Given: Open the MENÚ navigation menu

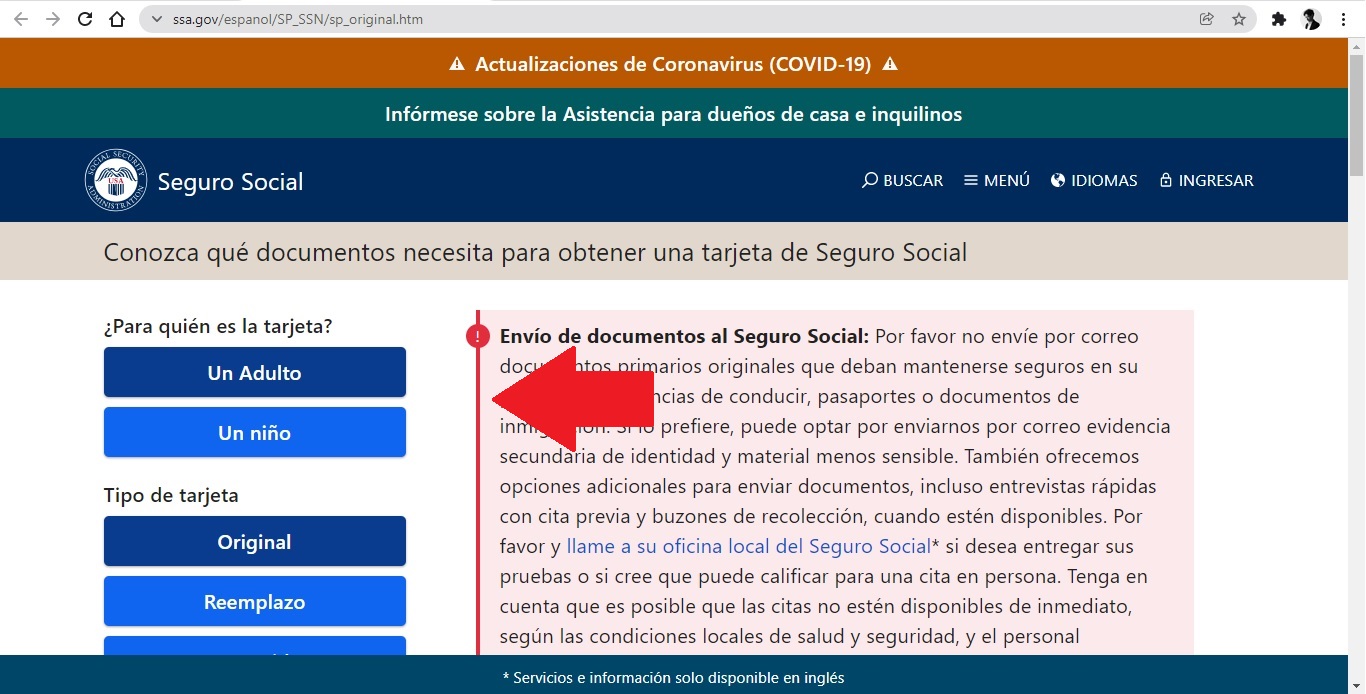Looking at the screenshot, I should pyautogui.click(x=996, y=180).
